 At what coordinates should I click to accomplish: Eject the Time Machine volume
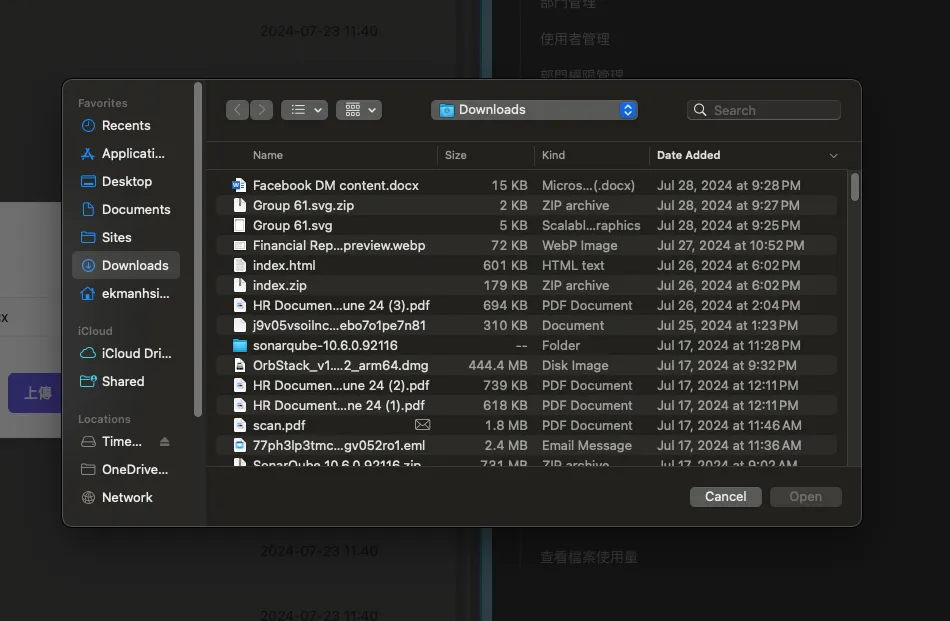pyautogui.click(x=165, y=442)
